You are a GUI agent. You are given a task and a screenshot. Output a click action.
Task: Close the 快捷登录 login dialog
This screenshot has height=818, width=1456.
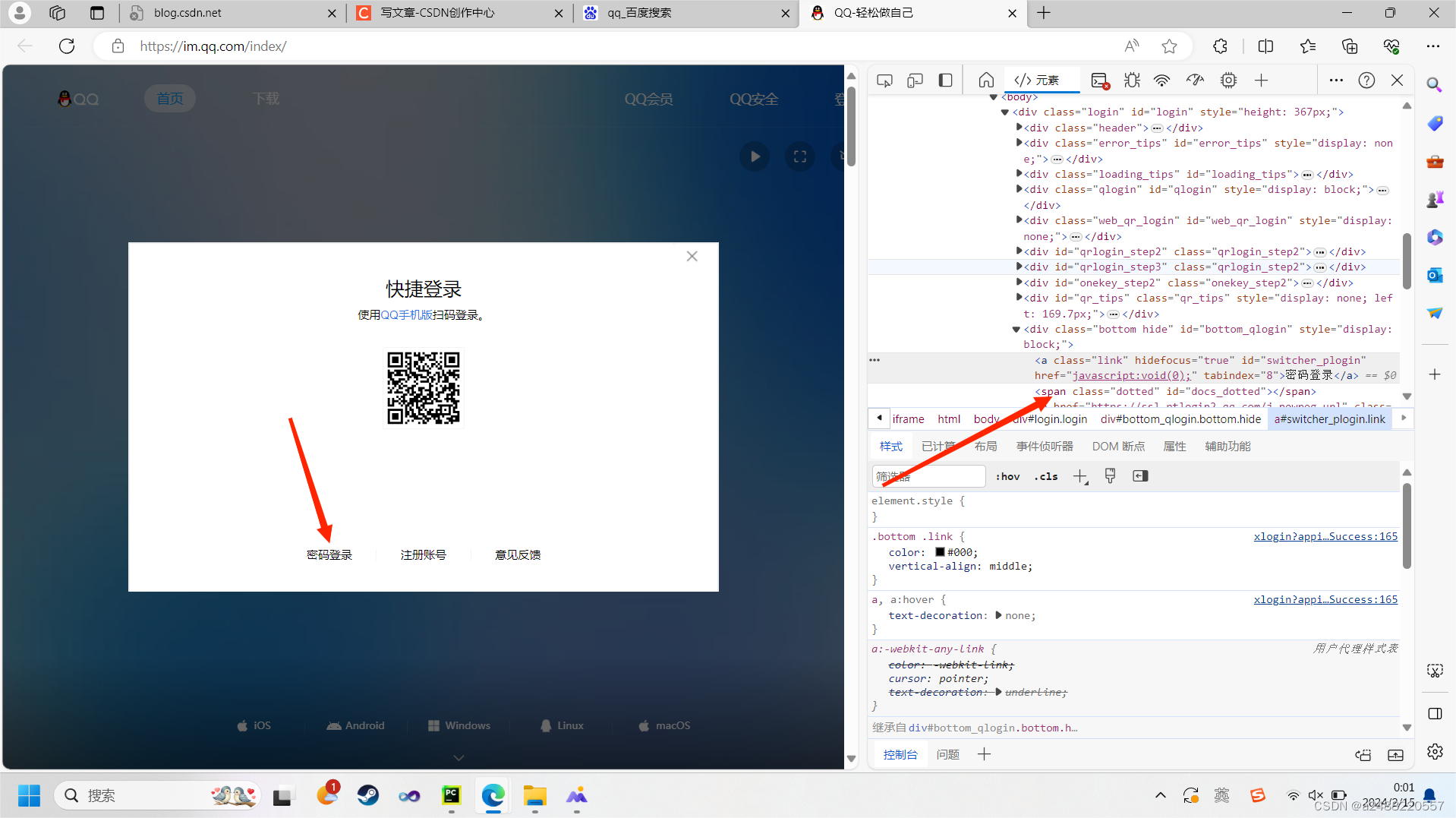tap(692, 257)
